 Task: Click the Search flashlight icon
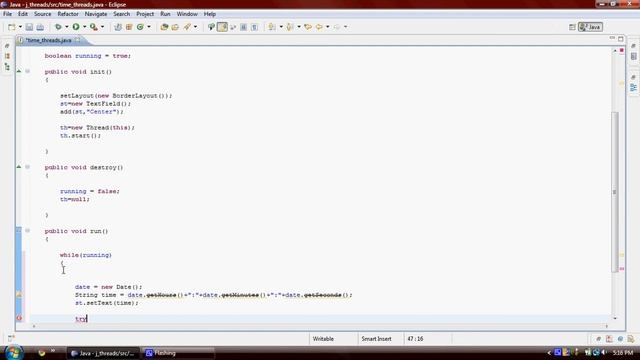187,27
